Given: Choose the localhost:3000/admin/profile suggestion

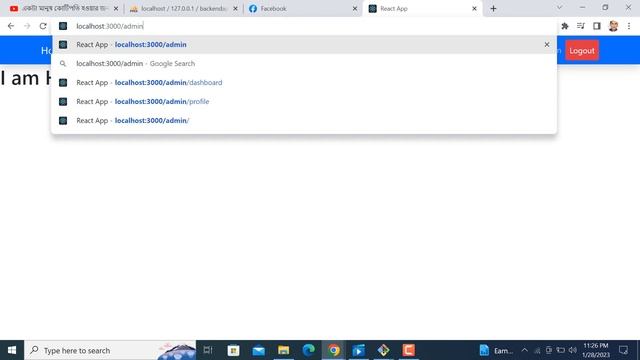Looking at the screenshot, I should tap(304, 102).
